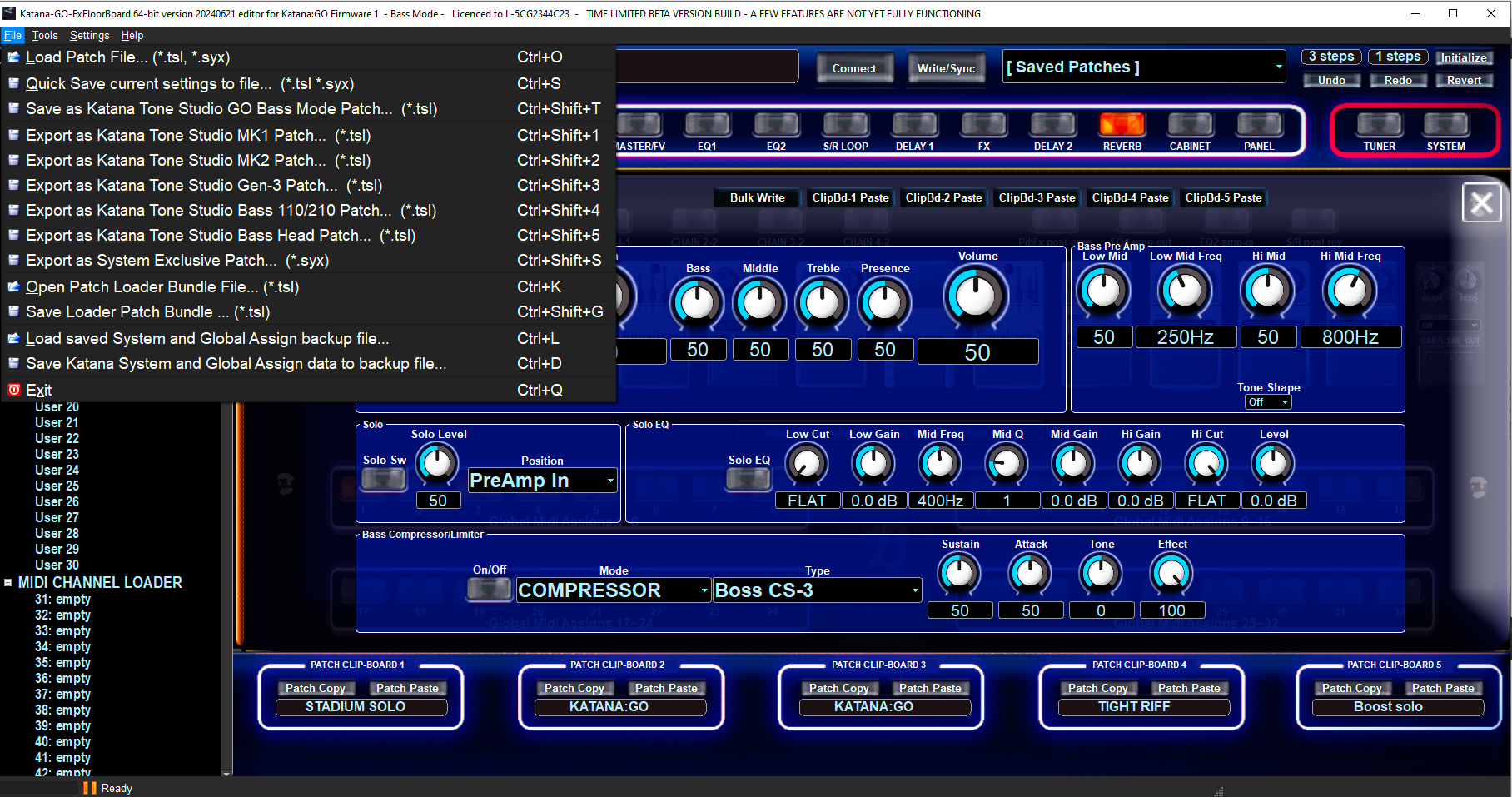Click the ClipBd-1 Paste button

pyautogui.click(x=850, y=197)
